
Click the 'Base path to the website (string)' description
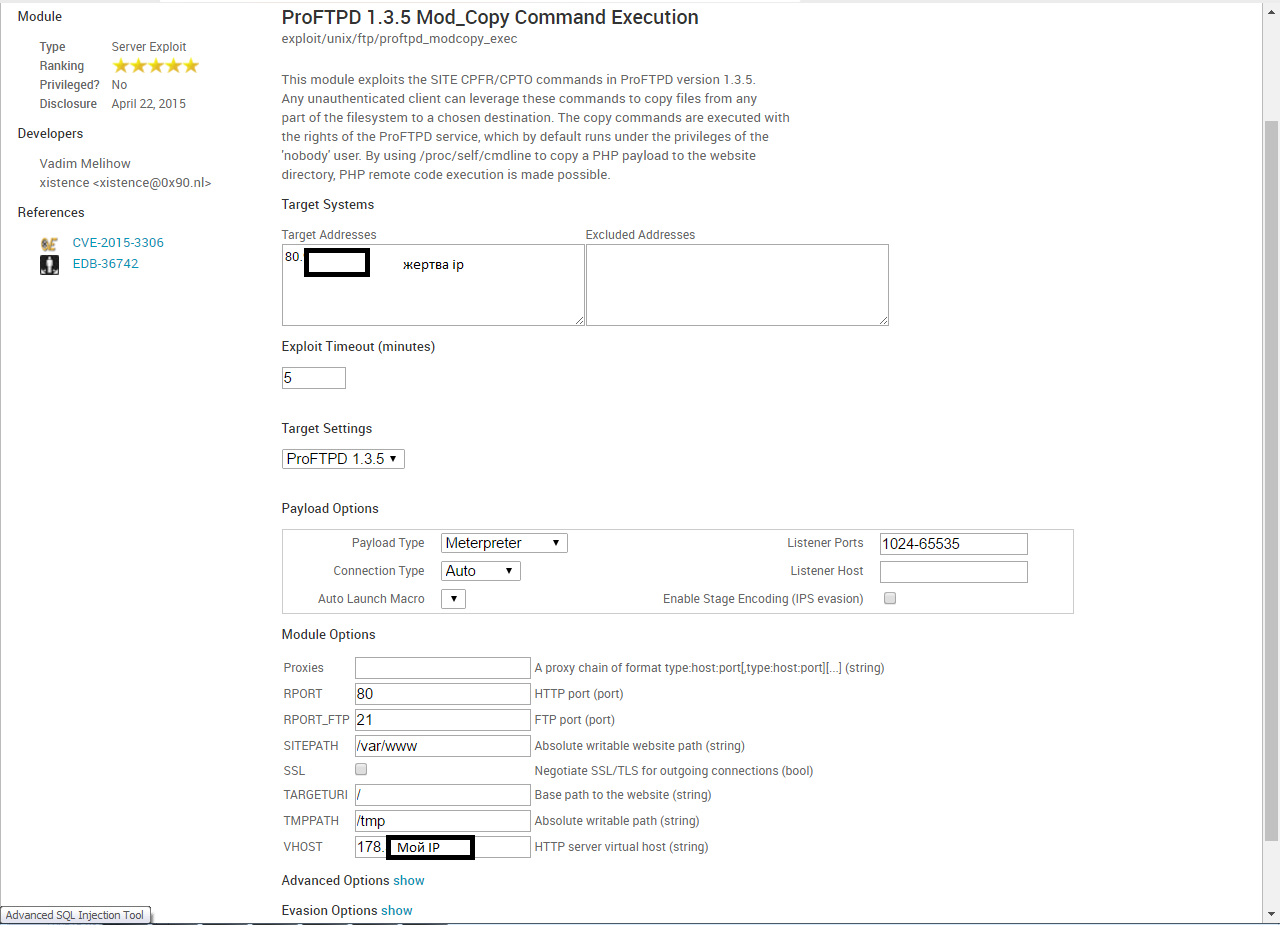point(623,795)
